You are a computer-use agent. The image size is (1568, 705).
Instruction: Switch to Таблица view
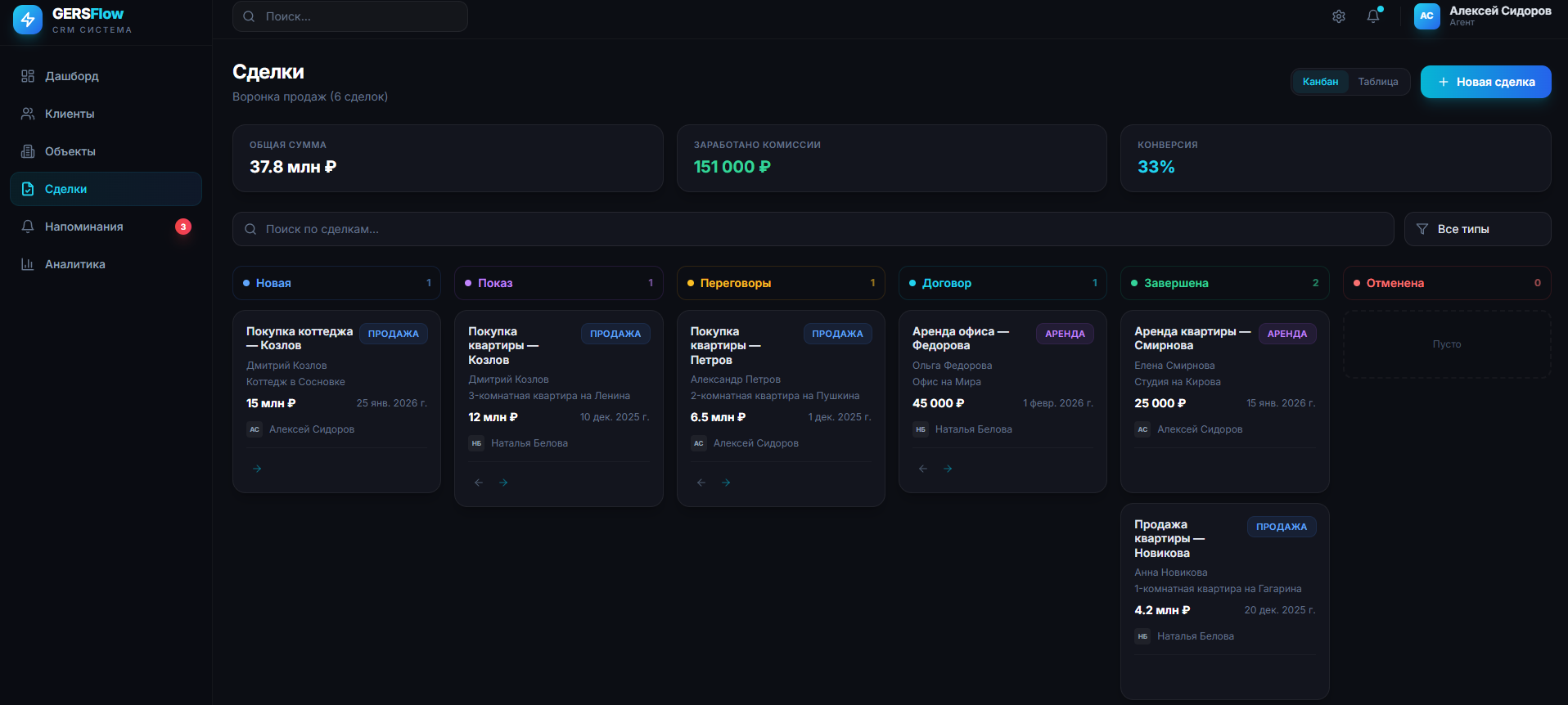pyautogui.click(x=1378, y=82)
